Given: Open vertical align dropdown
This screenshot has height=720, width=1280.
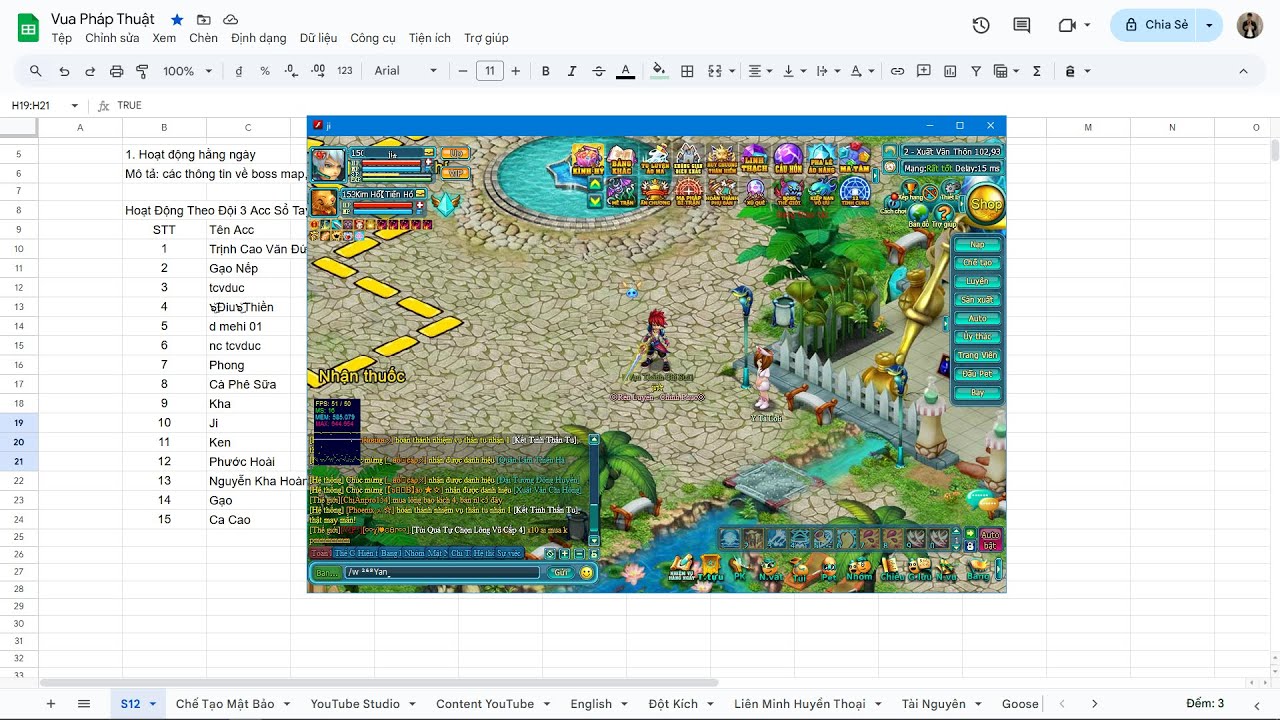Looking at the screenshot, I should [794, 71].
